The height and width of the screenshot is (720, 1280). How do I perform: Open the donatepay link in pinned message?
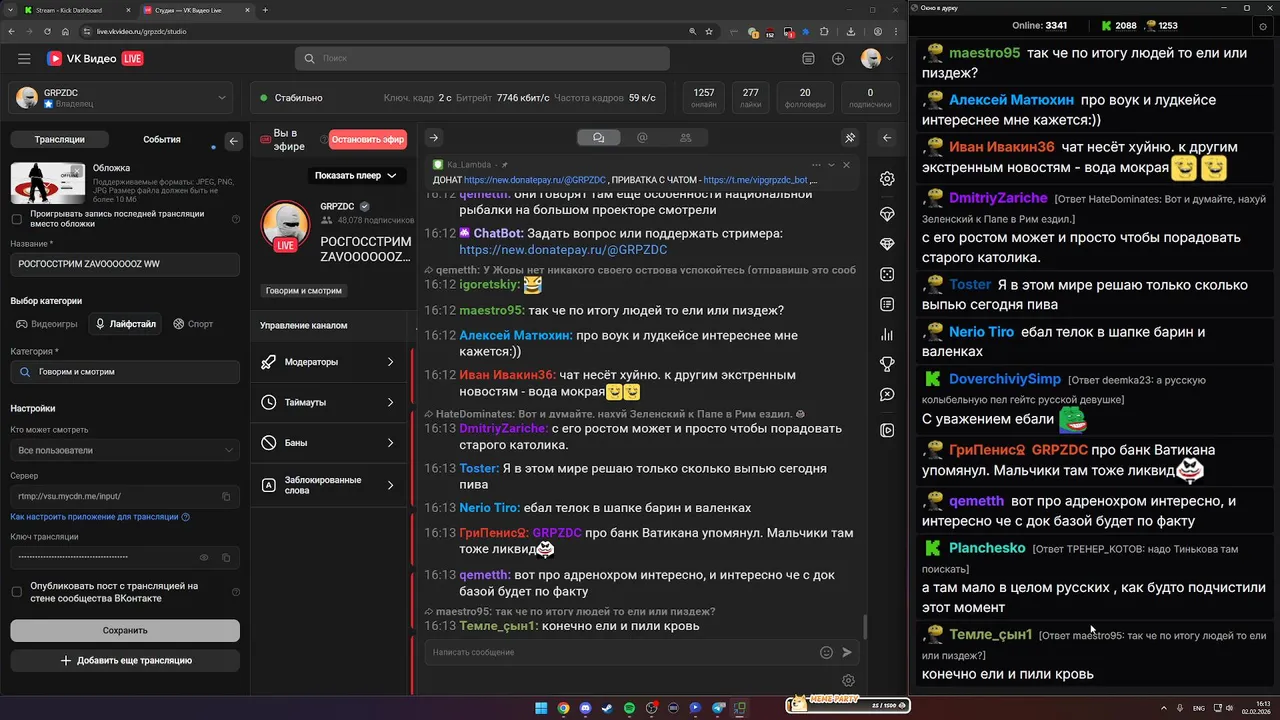pyautogui.click(x=535, y=180)
